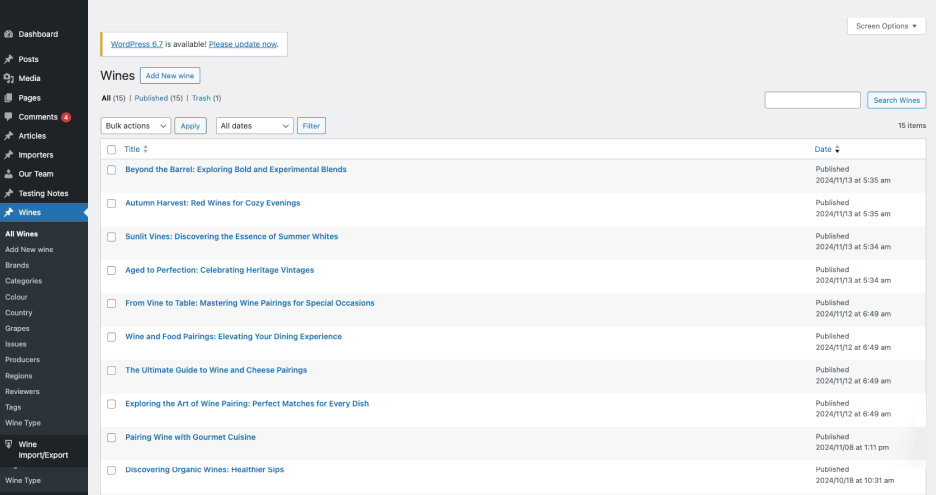Expand the Screen Options panel
Image resolution: width=940 pixels, height=495 pixels.
pos(886,26)
